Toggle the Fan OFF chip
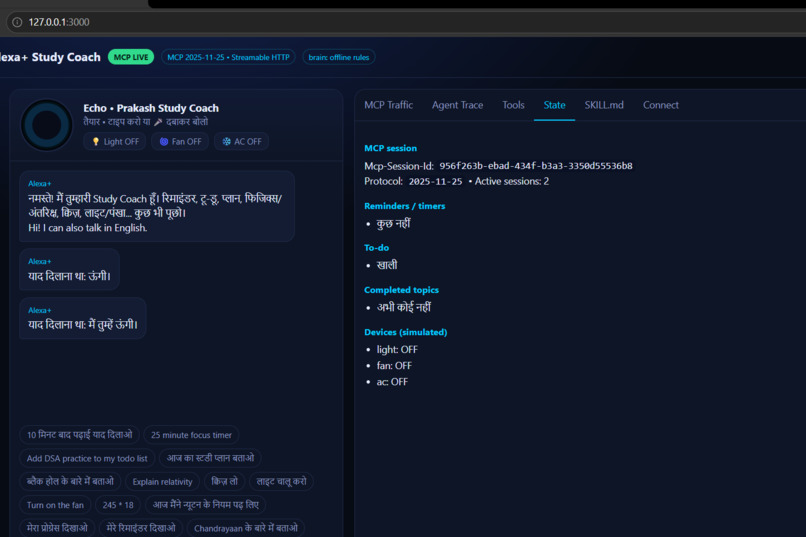Image resolution: width=806 pixels, height=537 pixels. 180,141
